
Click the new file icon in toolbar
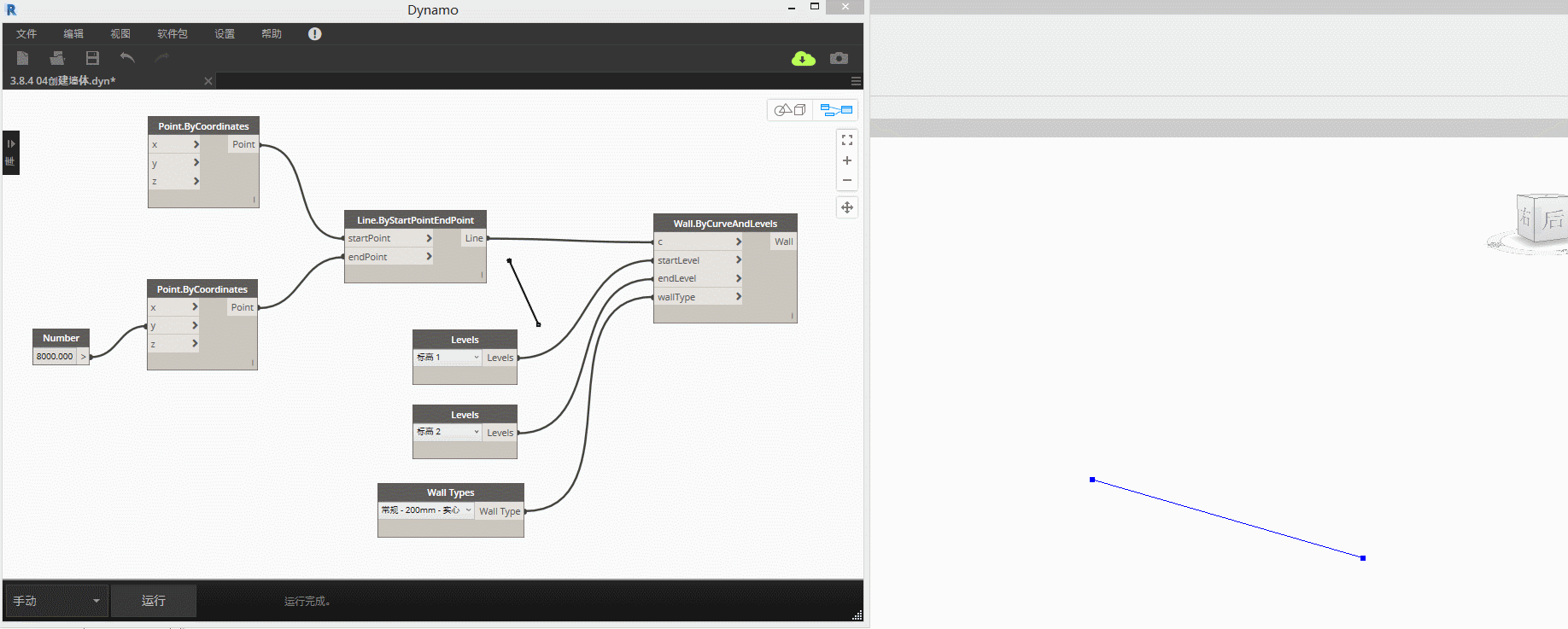coord(23,58)
